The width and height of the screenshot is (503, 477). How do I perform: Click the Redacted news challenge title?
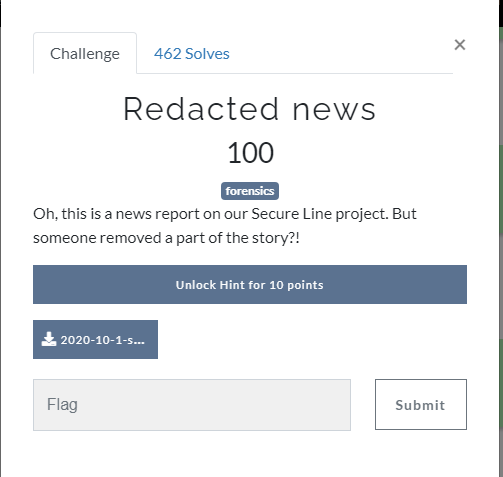[x=250, y=109]
